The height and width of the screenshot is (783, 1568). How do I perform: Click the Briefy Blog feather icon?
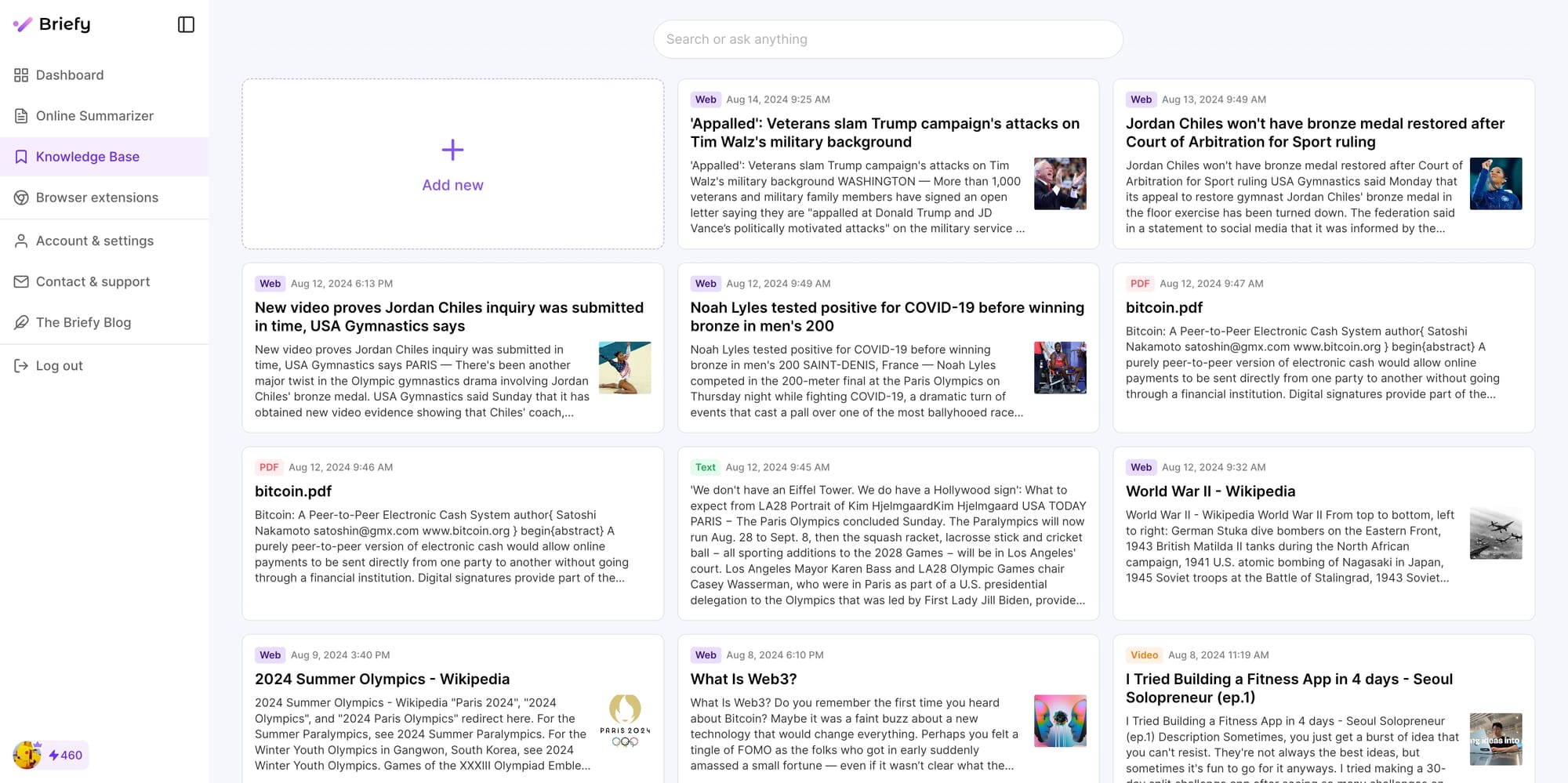(x=21, y=322)
